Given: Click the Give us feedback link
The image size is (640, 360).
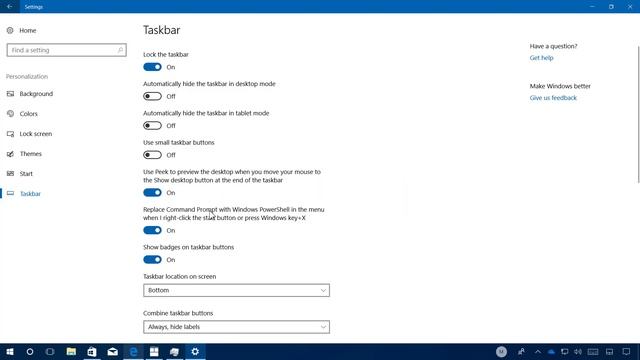Looking at the screenshot, I should pos(553,98).
